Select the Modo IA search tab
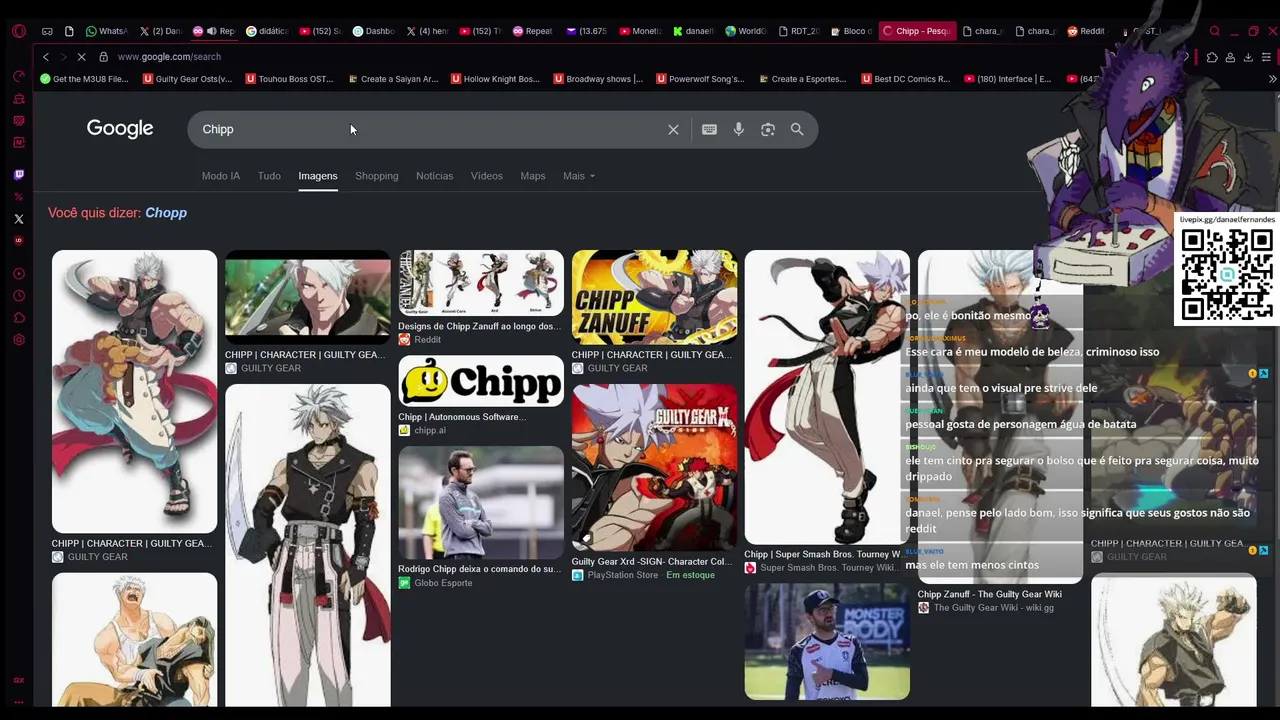 pyautogui.click(x=221, y=176)
